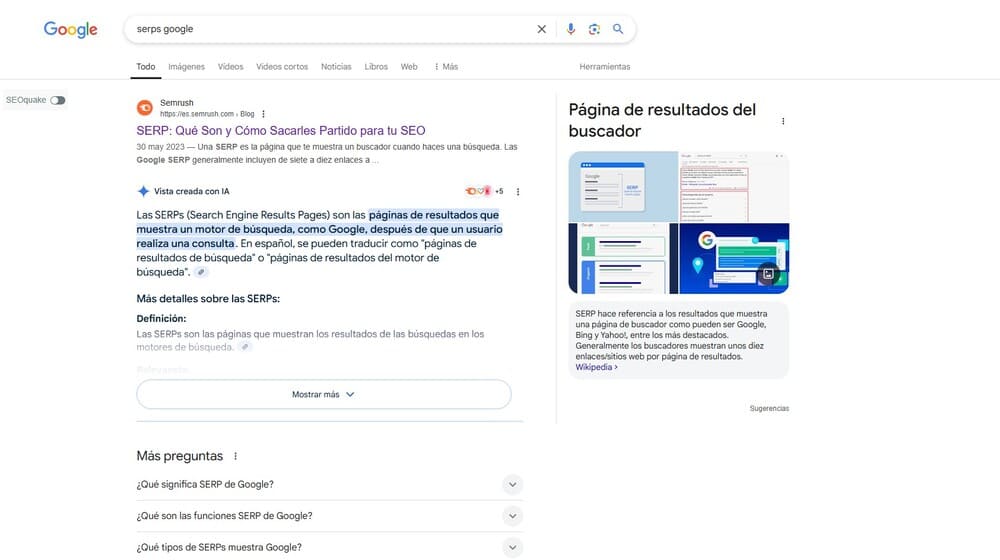Open the Noticias tab

[336, 66]
